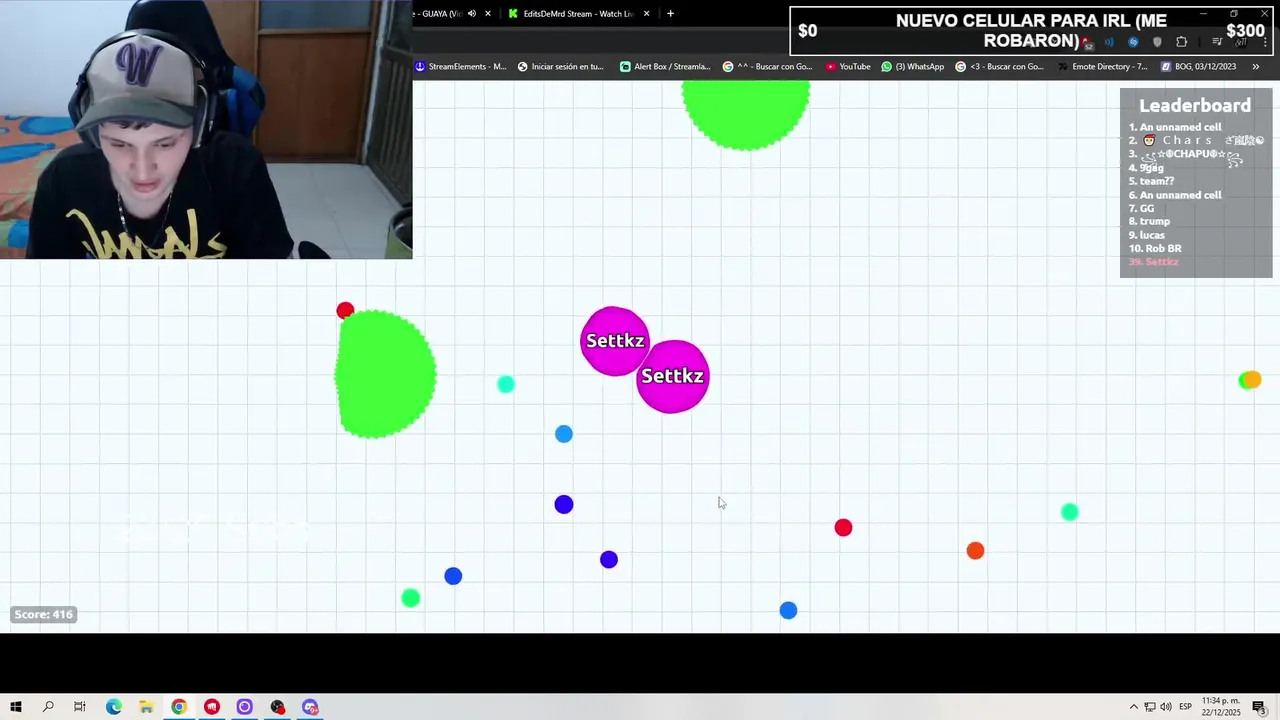Open the clock showing 11:34 p. m.
Image resolution: width=1280 pixels, height=720 pixels.
pyautogui.click(x=1222, y=707)
